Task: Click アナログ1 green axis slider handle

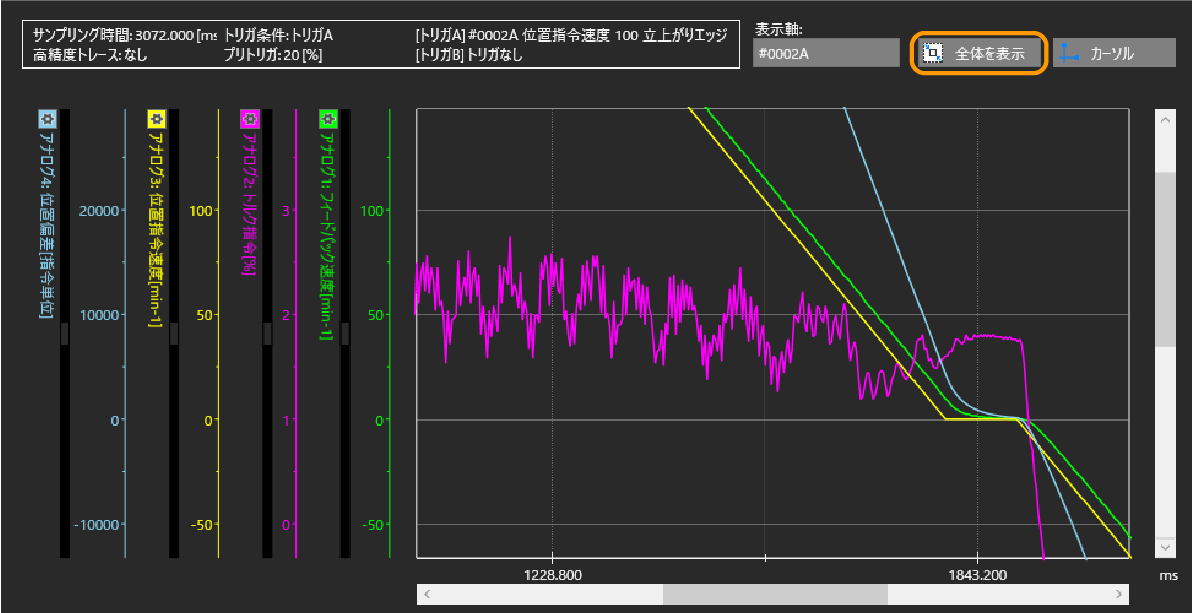Action: (x=345, y=334)
